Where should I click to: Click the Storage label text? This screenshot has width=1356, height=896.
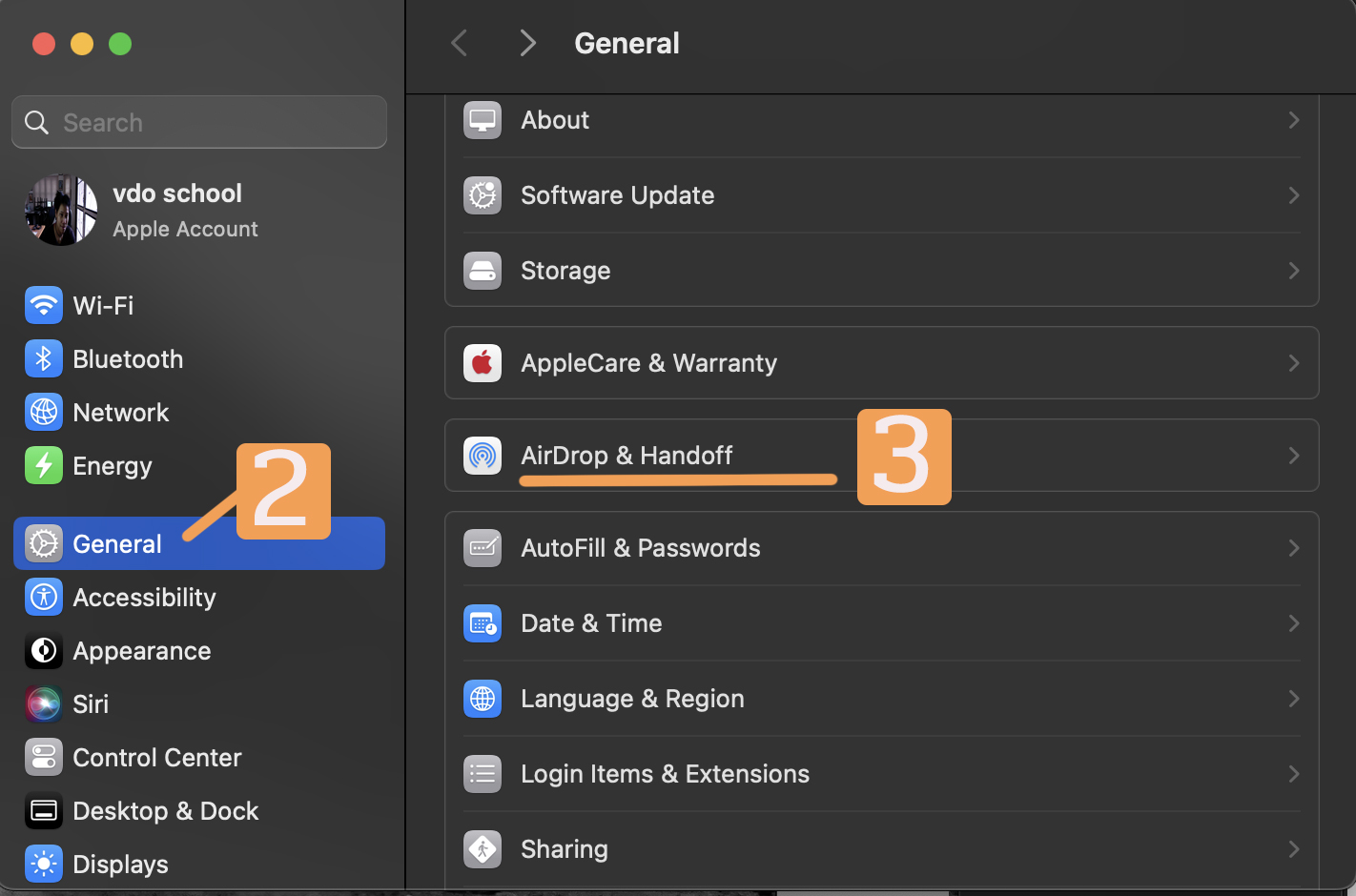click(x=565, y=271)
